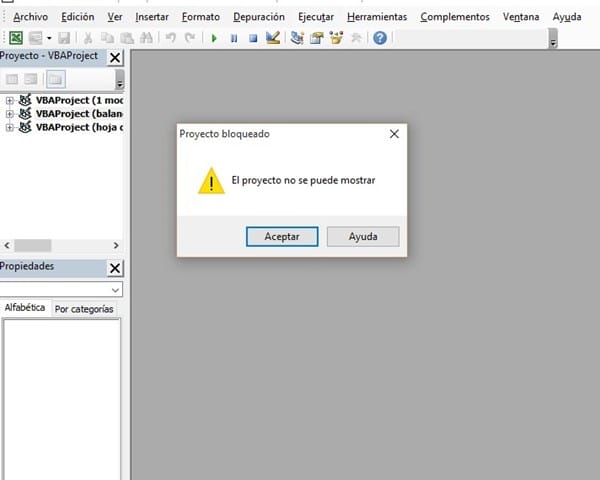Click the Paste toolbar icon
Screen dimensions: 600x480
point(127,38)
